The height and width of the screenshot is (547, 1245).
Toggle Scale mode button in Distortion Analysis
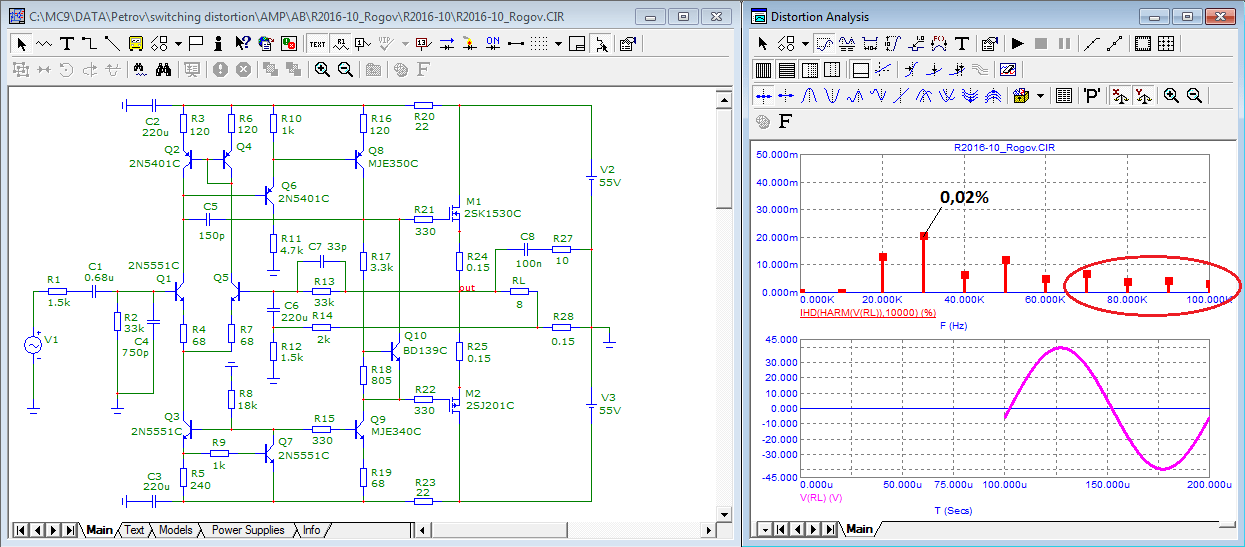pyautogui.click(x=824, y=44)
